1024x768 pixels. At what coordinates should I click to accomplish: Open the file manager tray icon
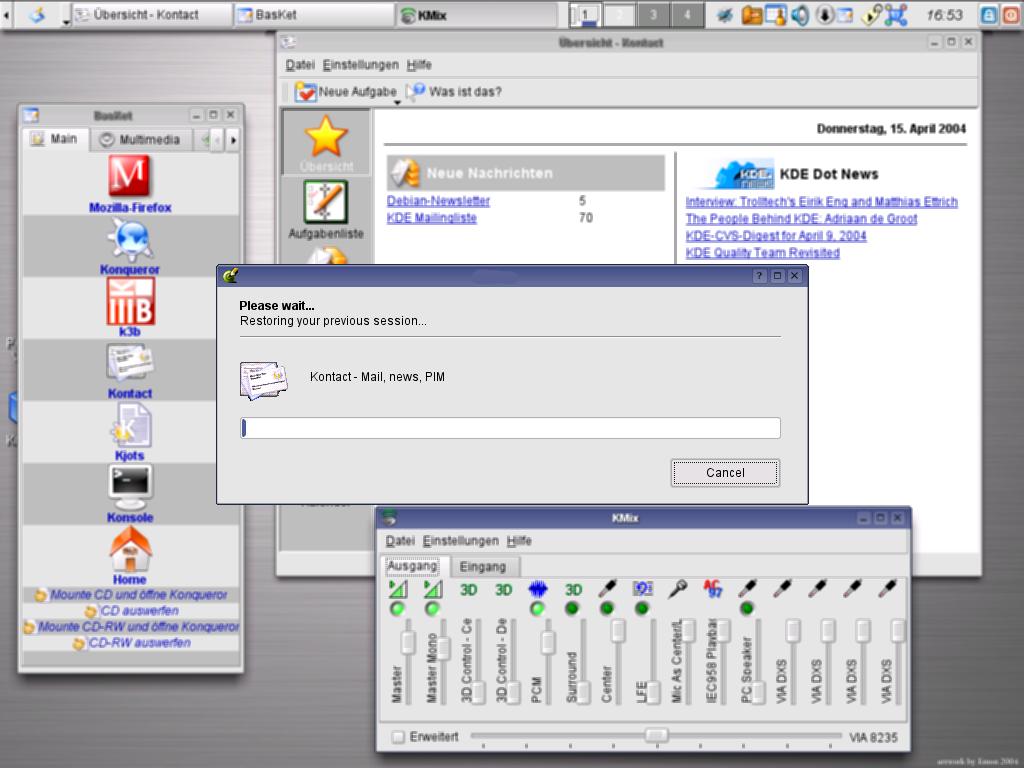752,15
